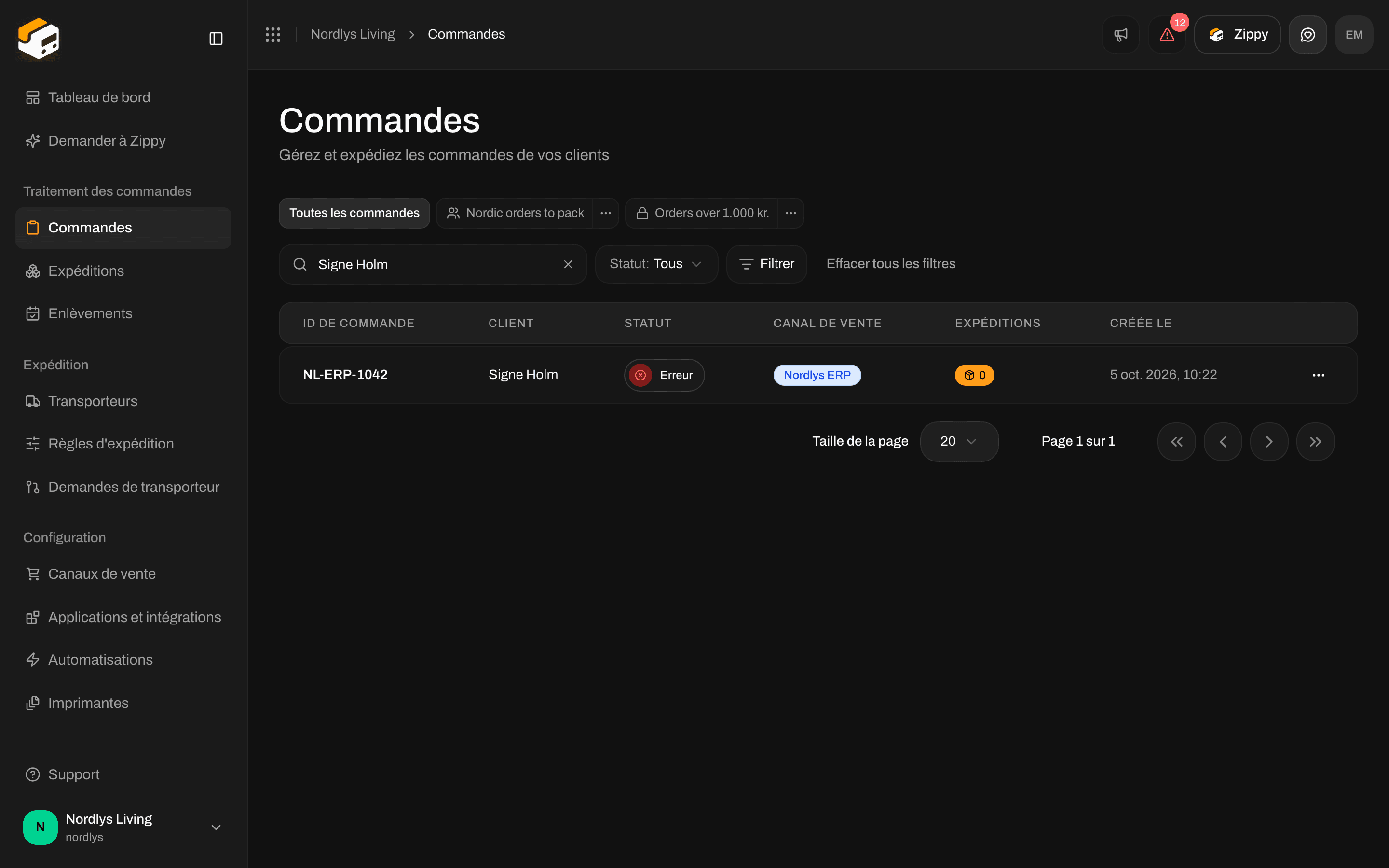Click the Filtrer button

click(766, 264)
